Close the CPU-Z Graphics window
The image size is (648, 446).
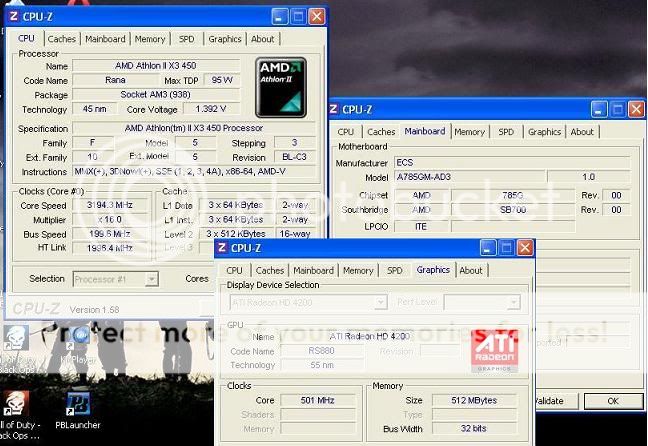click(525, 248)
